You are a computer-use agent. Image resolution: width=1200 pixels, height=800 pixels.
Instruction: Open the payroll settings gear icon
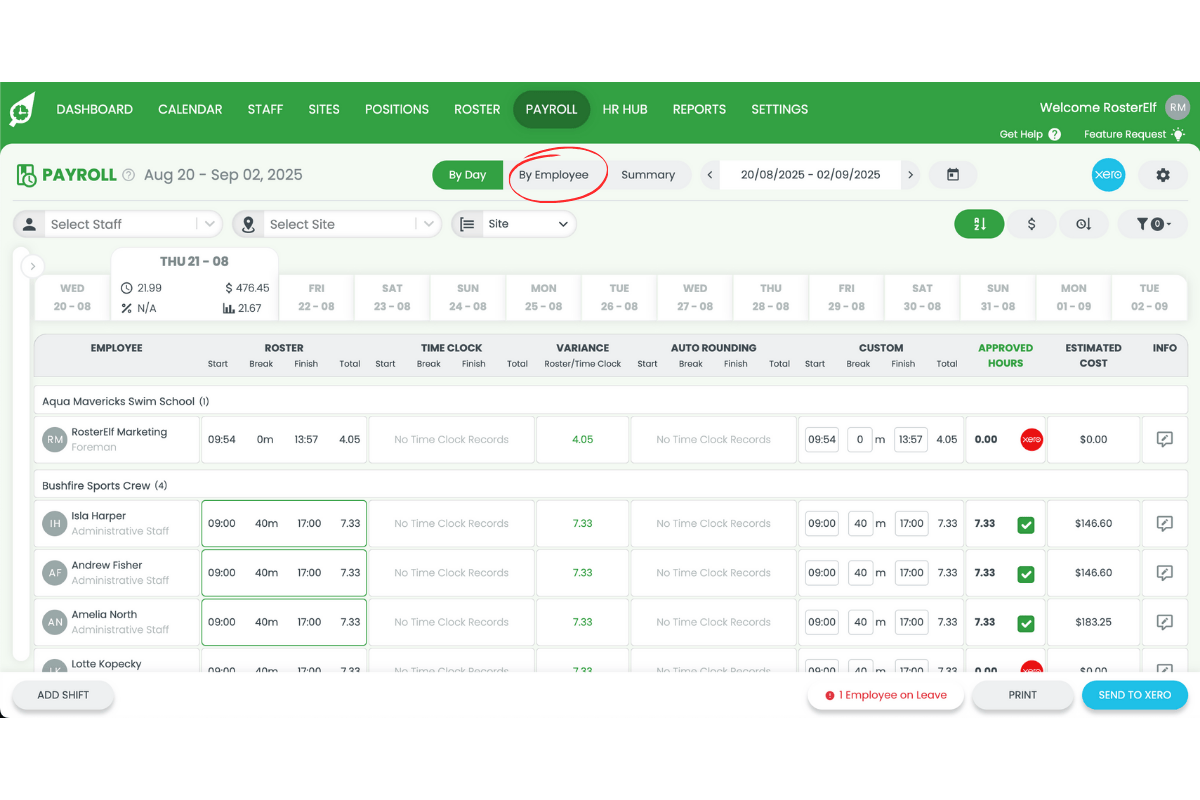pos(1163,174)
